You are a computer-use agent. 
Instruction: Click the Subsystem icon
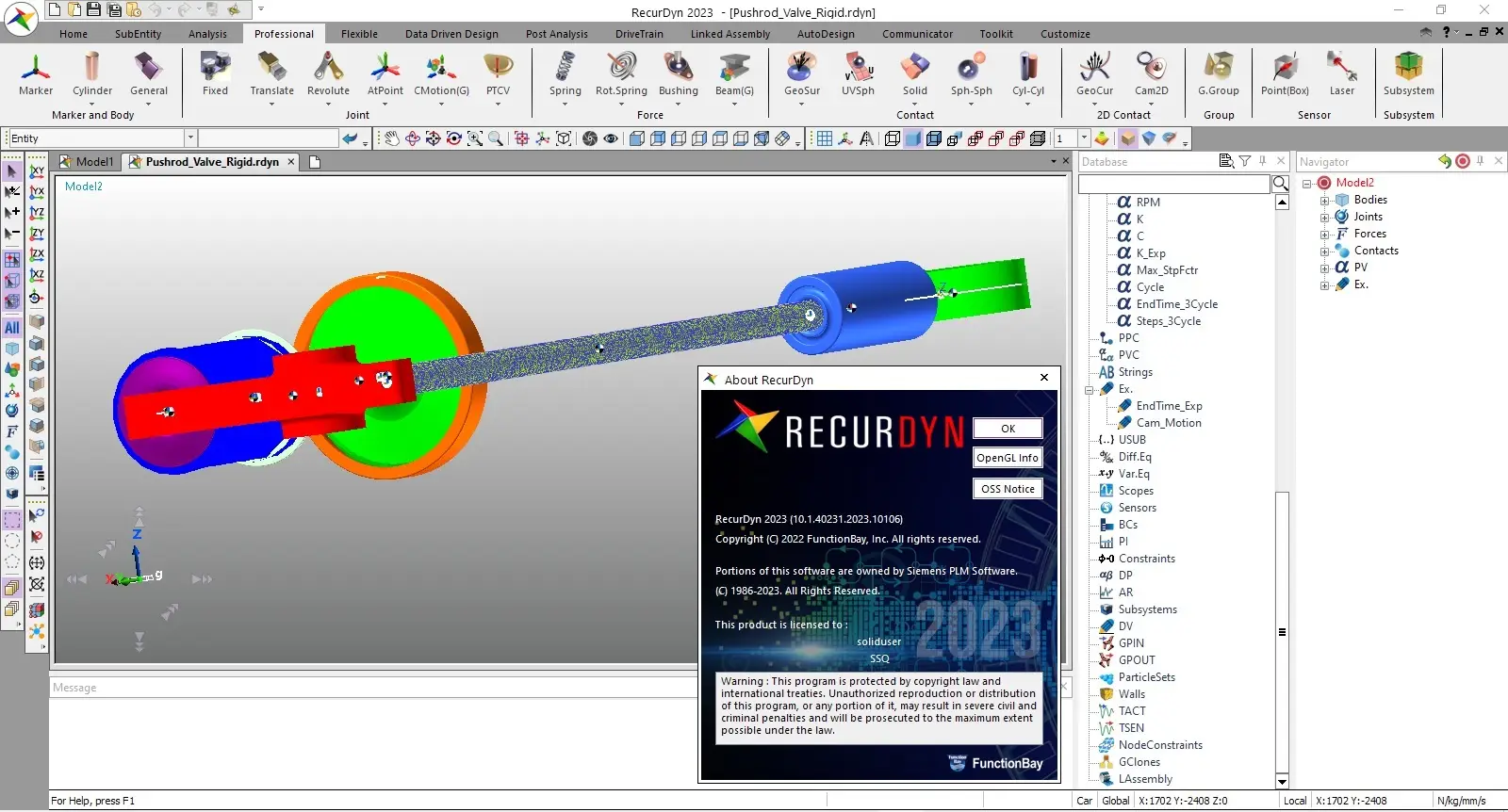click(1408, 73)
